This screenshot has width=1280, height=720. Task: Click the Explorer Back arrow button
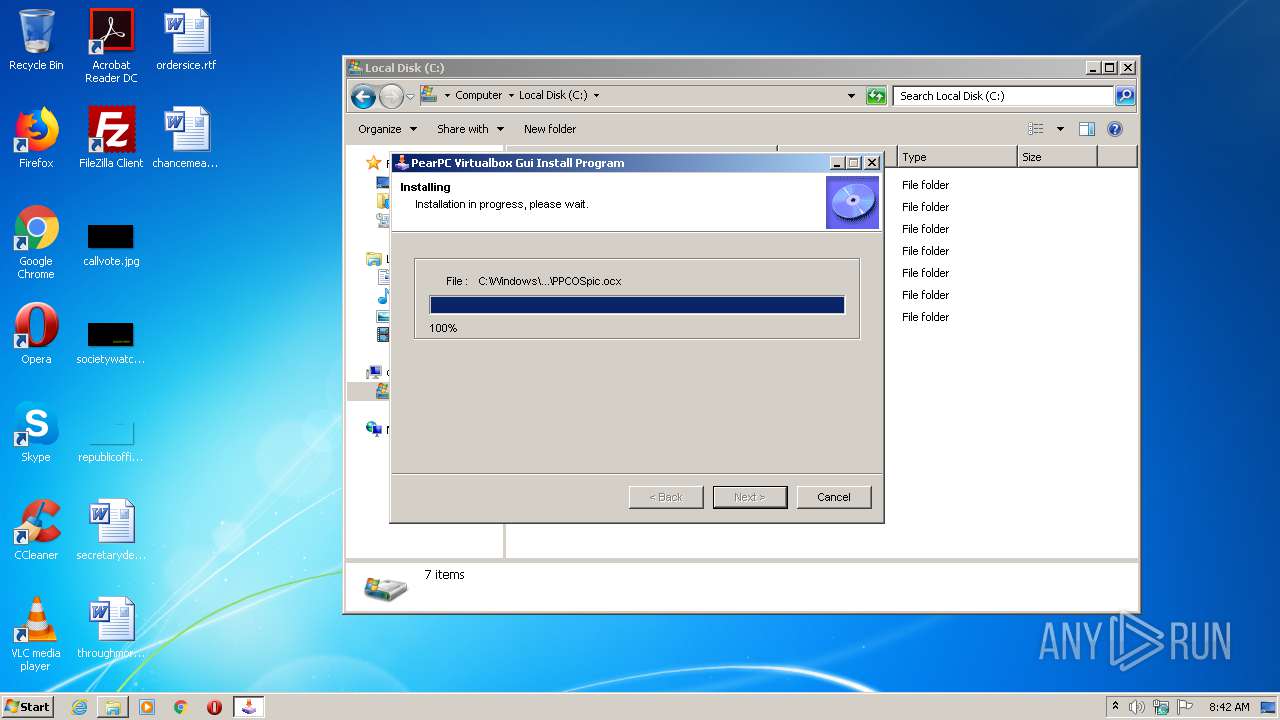coord(363,96)
